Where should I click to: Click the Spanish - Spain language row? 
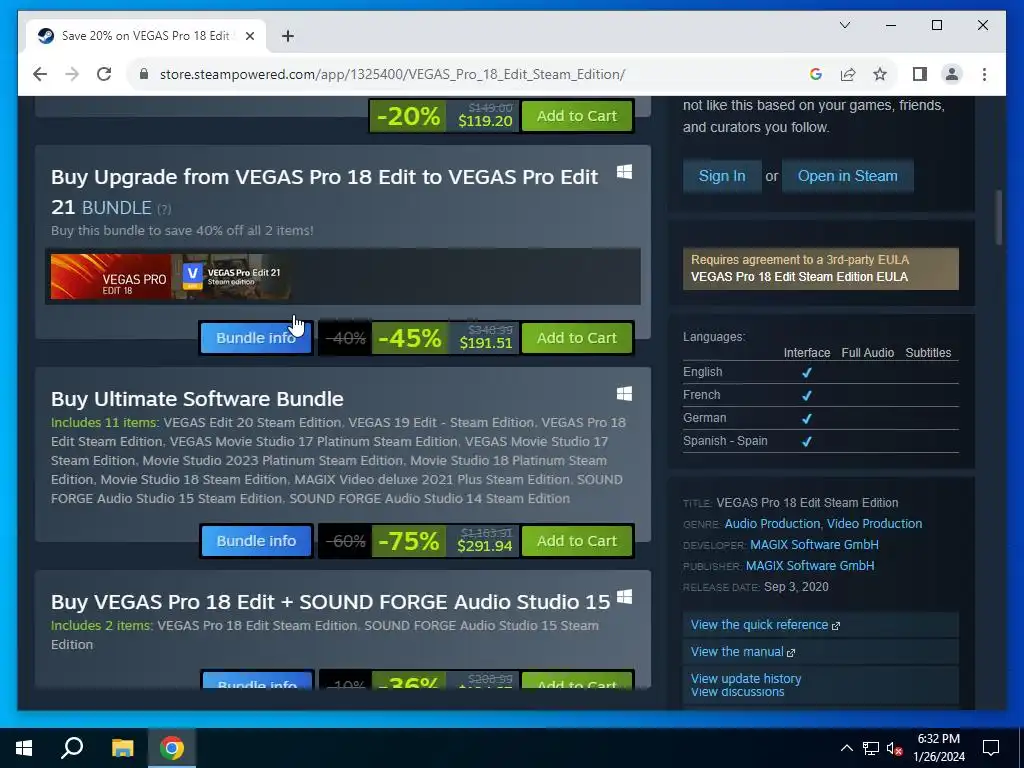coord(821,441)
